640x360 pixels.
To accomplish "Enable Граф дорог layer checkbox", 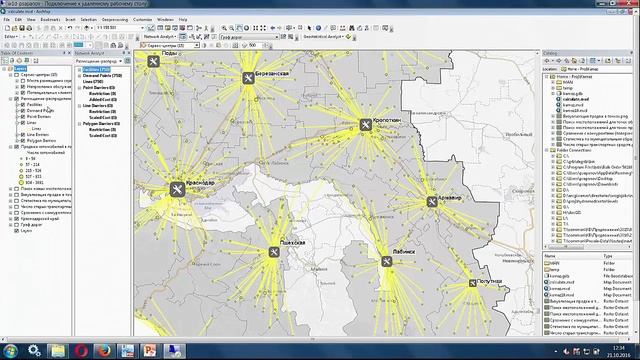I will pyautogui.click(x=17, y=225).
